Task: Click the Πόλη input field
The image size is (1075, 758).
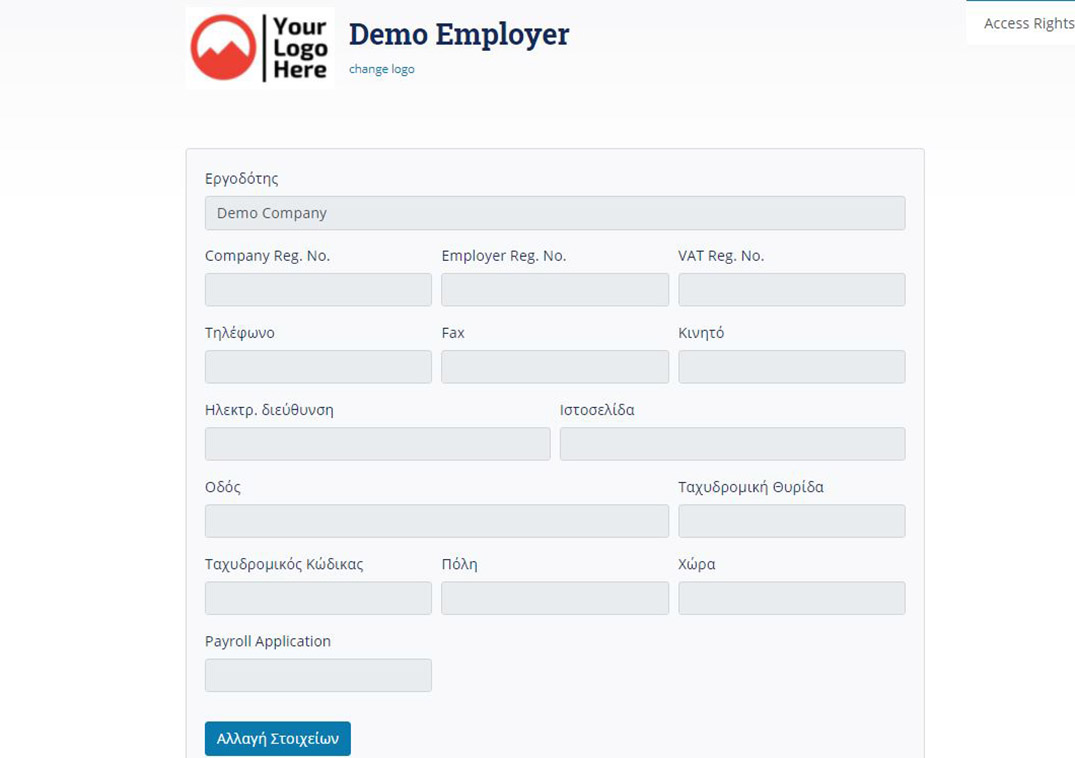Action: 555,598
